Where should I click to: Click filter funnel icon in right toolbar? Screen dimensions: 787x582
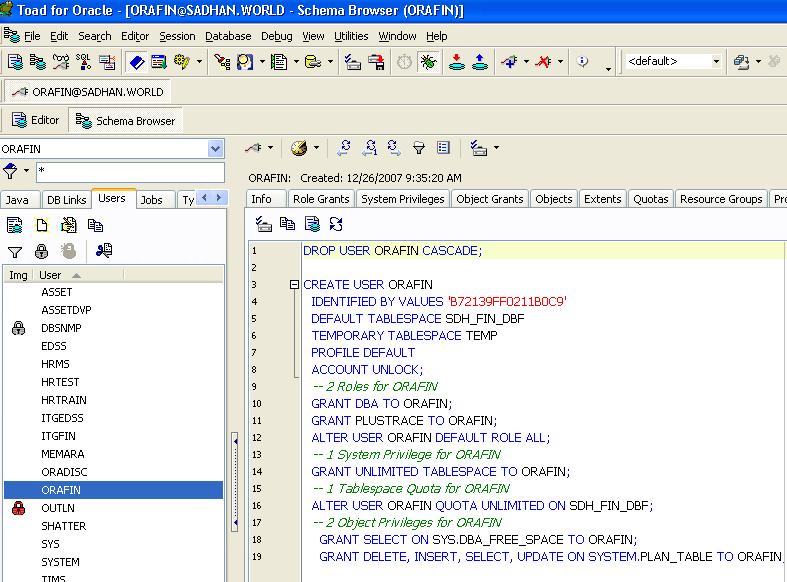pyautogui.click(x=419, y=148)
